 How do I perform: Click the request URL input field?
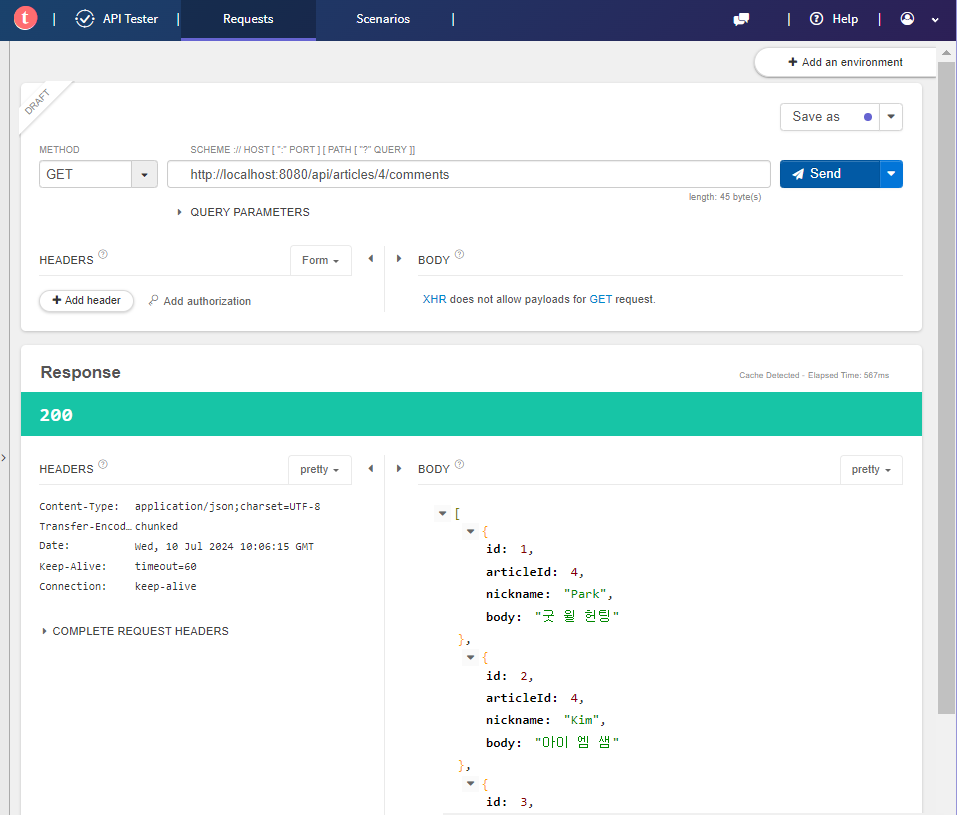tap(469, 174)
